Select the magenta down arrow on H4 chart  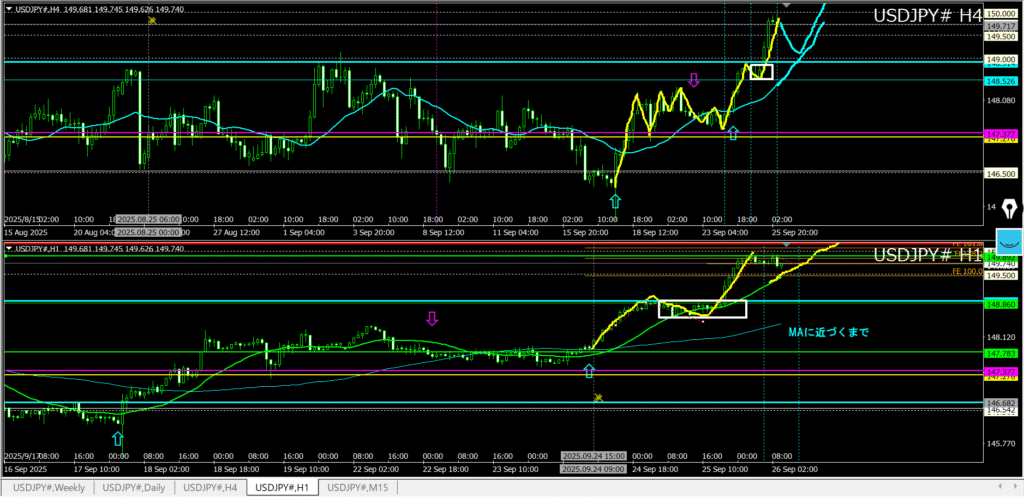point(693,79)
